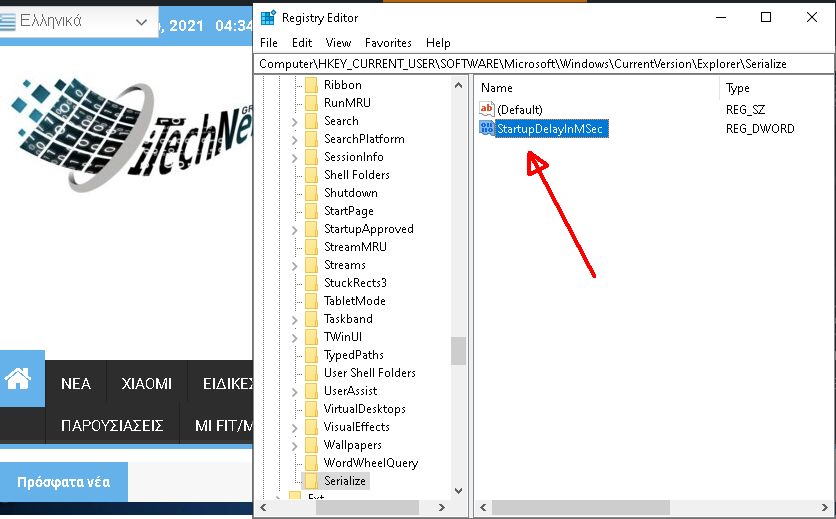Expand the StartupApproved key

(x=295, y=230)
